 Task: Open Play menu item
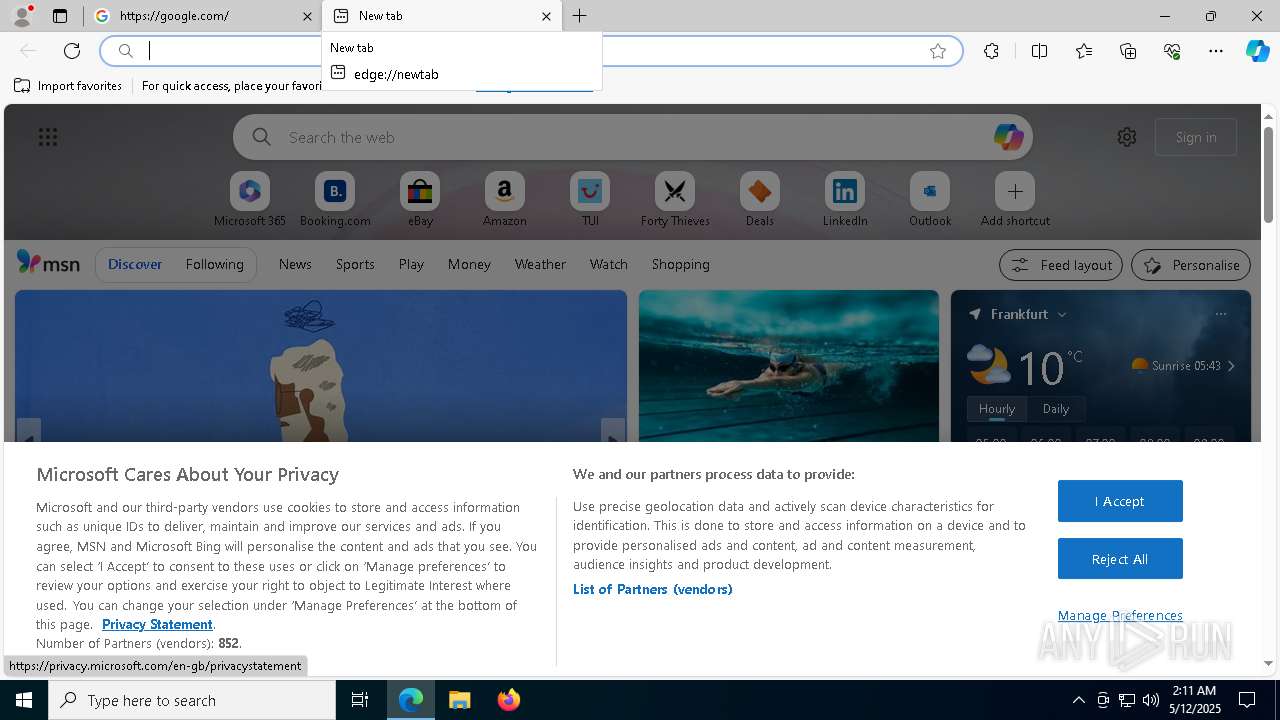(411, 264)
